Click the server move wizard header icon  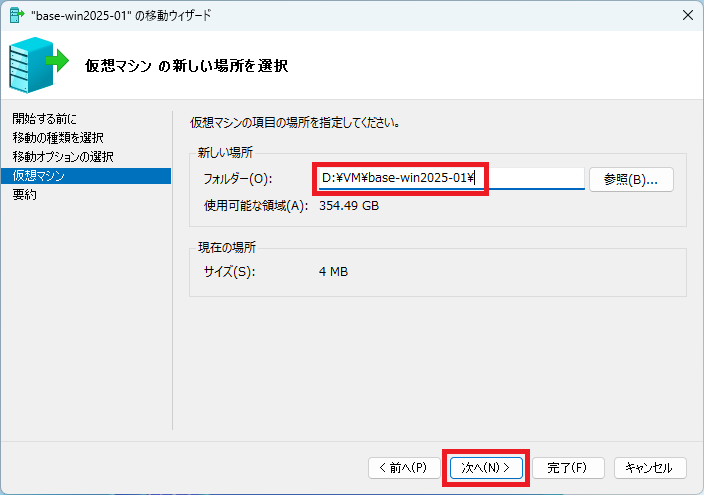tap(38, 65)
